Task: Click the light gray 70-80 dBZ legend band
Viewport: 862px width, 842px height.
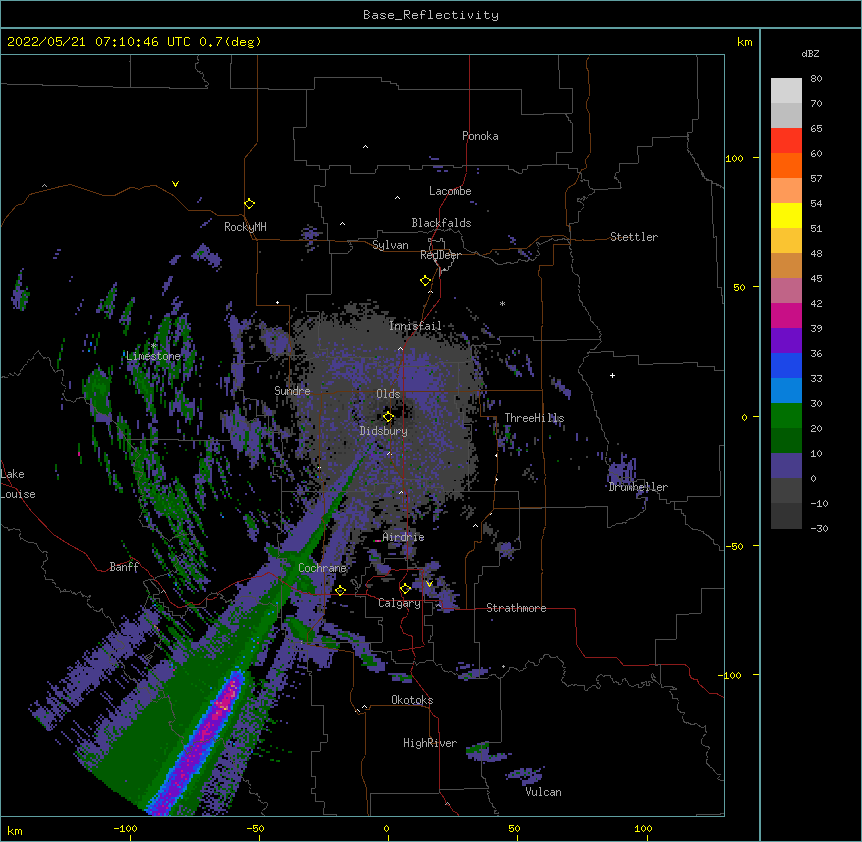Action: pyautogui.click(x=786, y=91)
